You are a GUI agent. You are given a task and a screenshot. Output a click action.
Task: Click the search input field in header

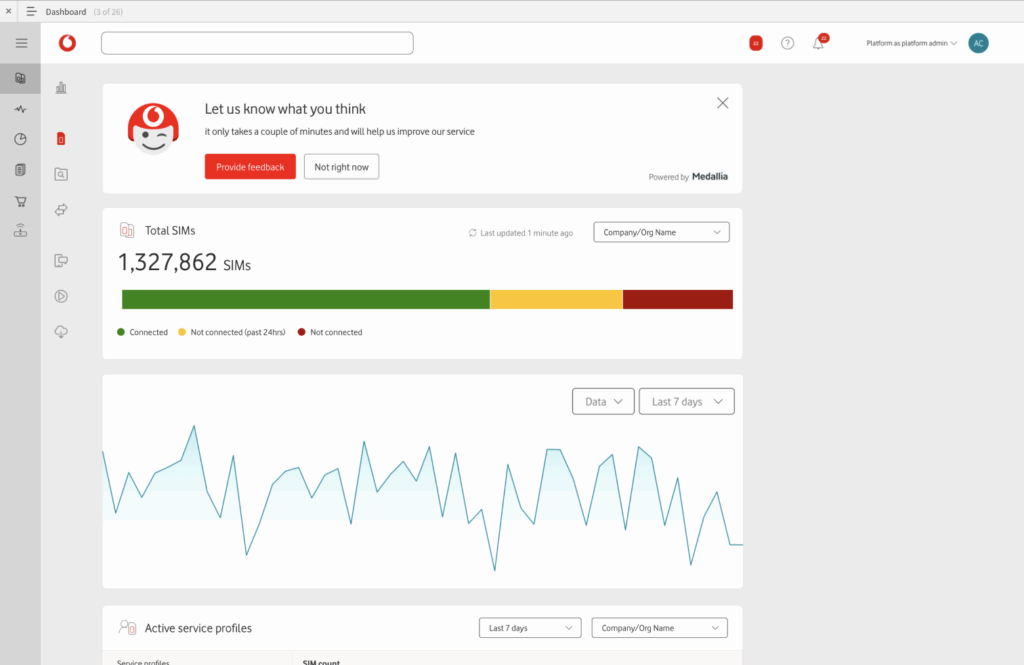257,43
